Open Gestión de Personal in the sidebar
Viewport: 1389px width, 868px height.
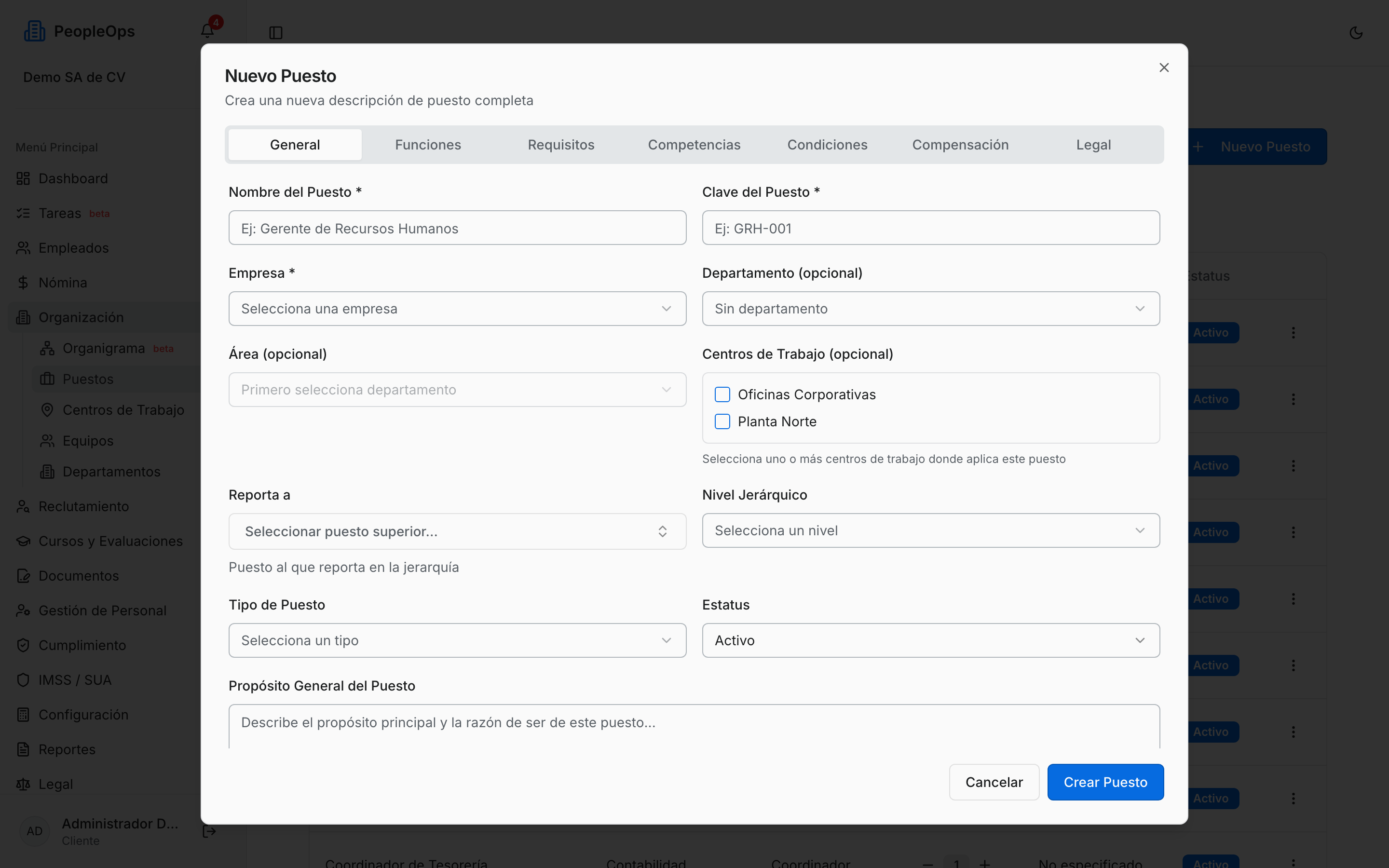tap(102, 610)
